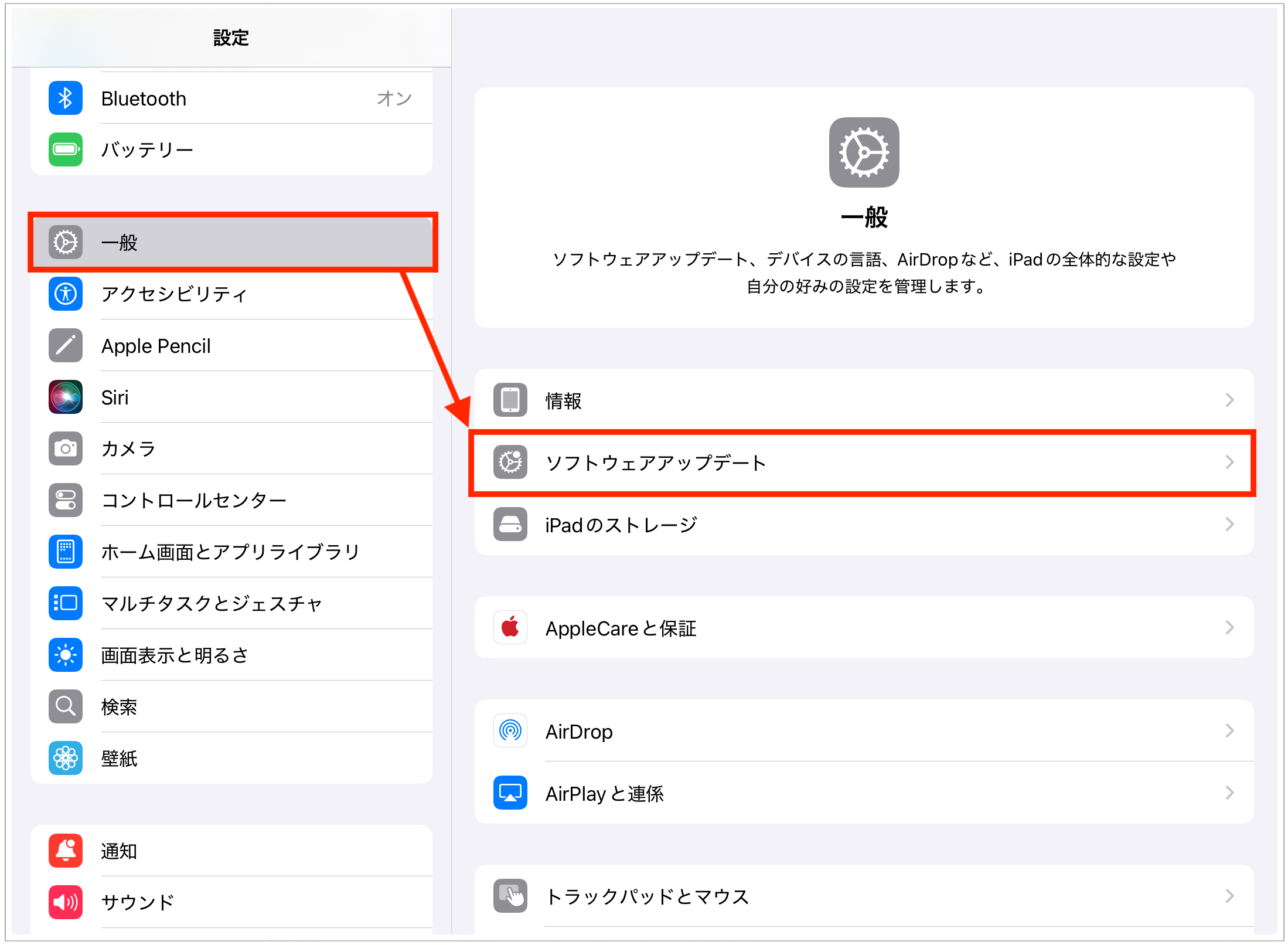Click the Siri icon
The image size is (1288, 945).
coord(65,397)
